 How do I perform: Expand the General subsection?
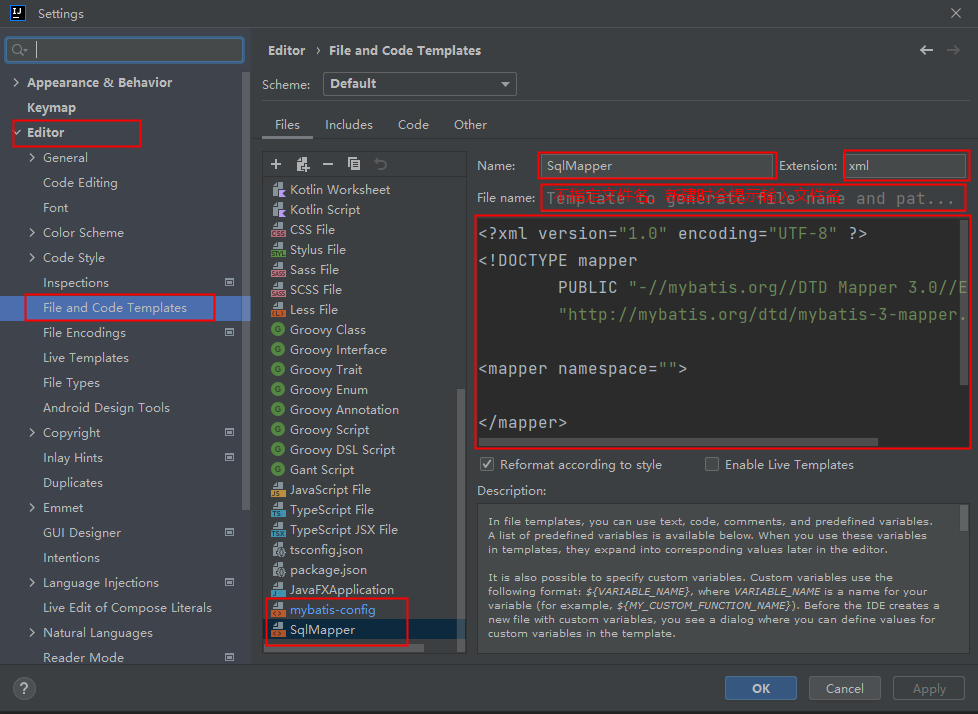tap(32, 157)
